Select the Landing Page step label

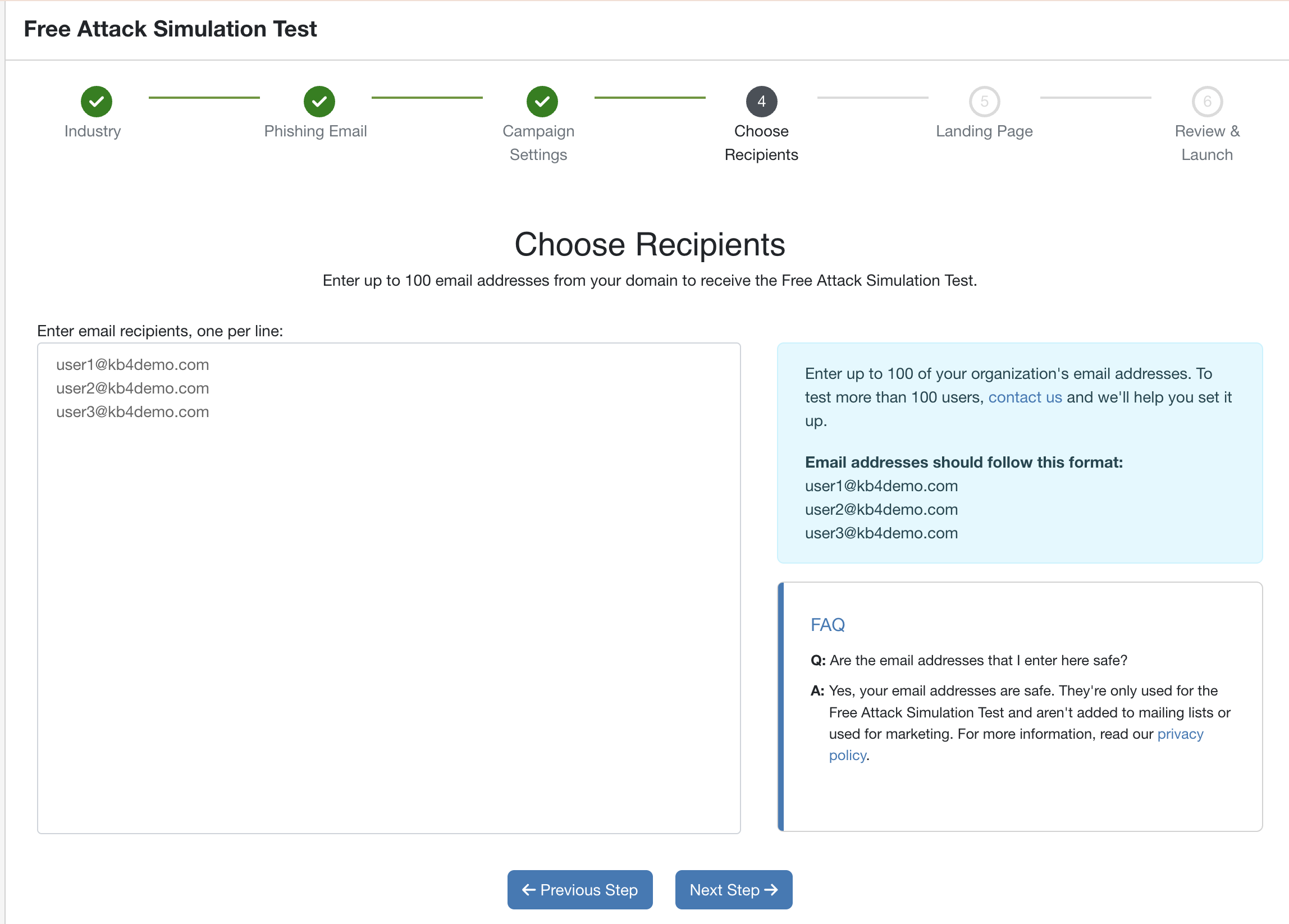[984, 131]
